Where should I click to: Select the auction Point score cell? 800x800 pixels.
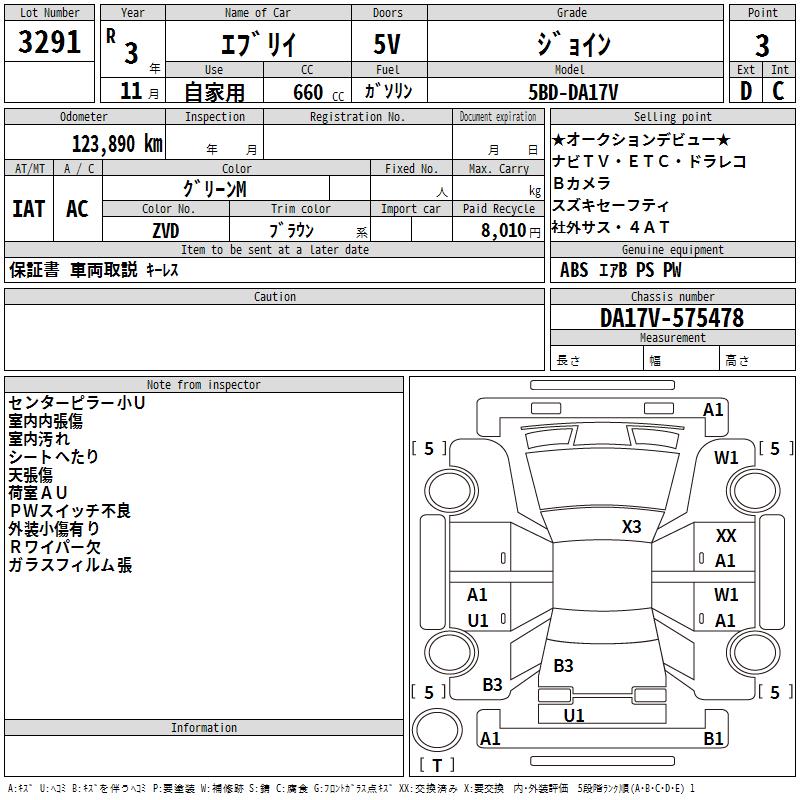pos(762,44)
